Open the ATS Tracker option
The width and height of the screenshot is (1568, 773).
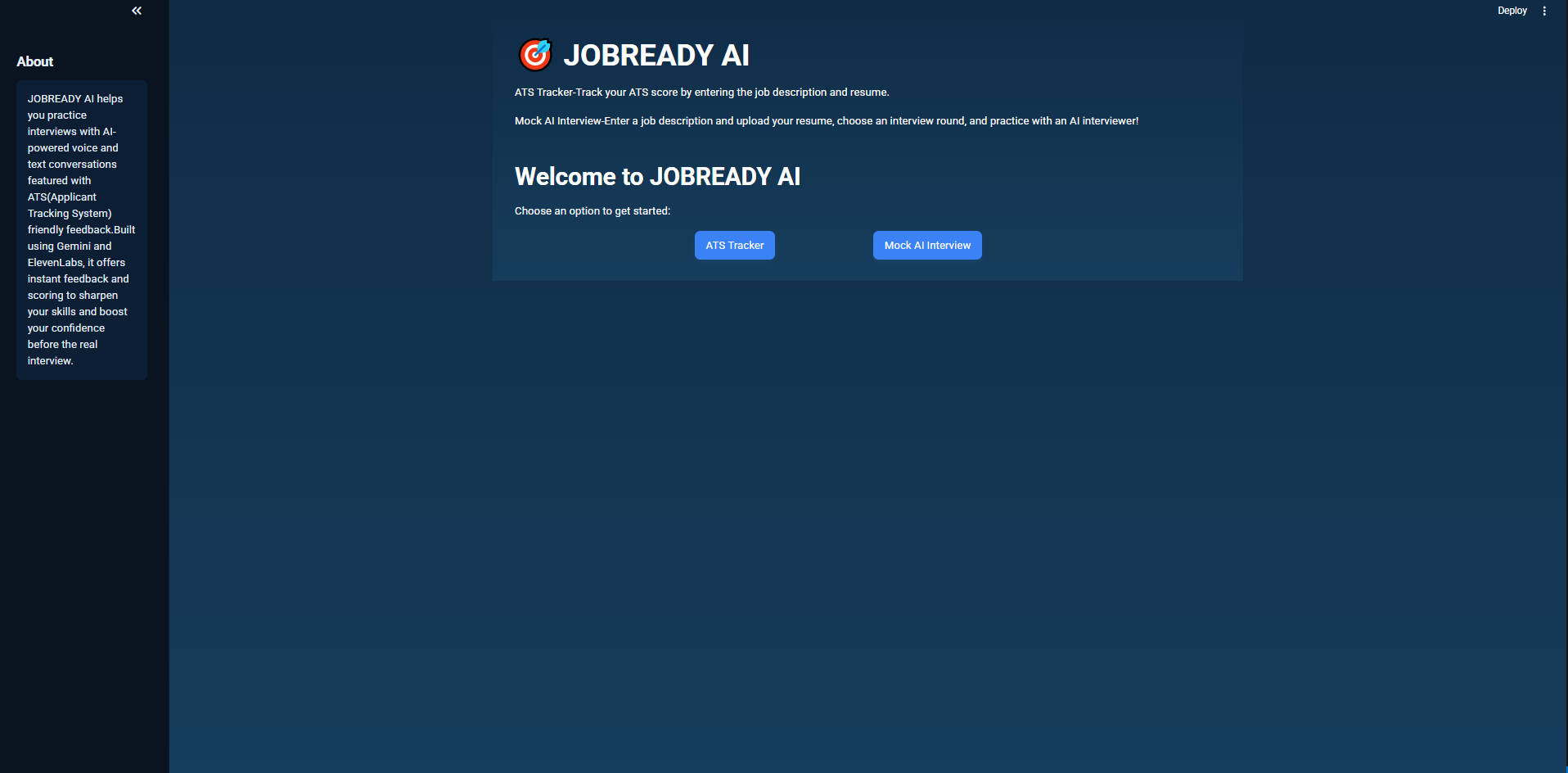(735, 246)
